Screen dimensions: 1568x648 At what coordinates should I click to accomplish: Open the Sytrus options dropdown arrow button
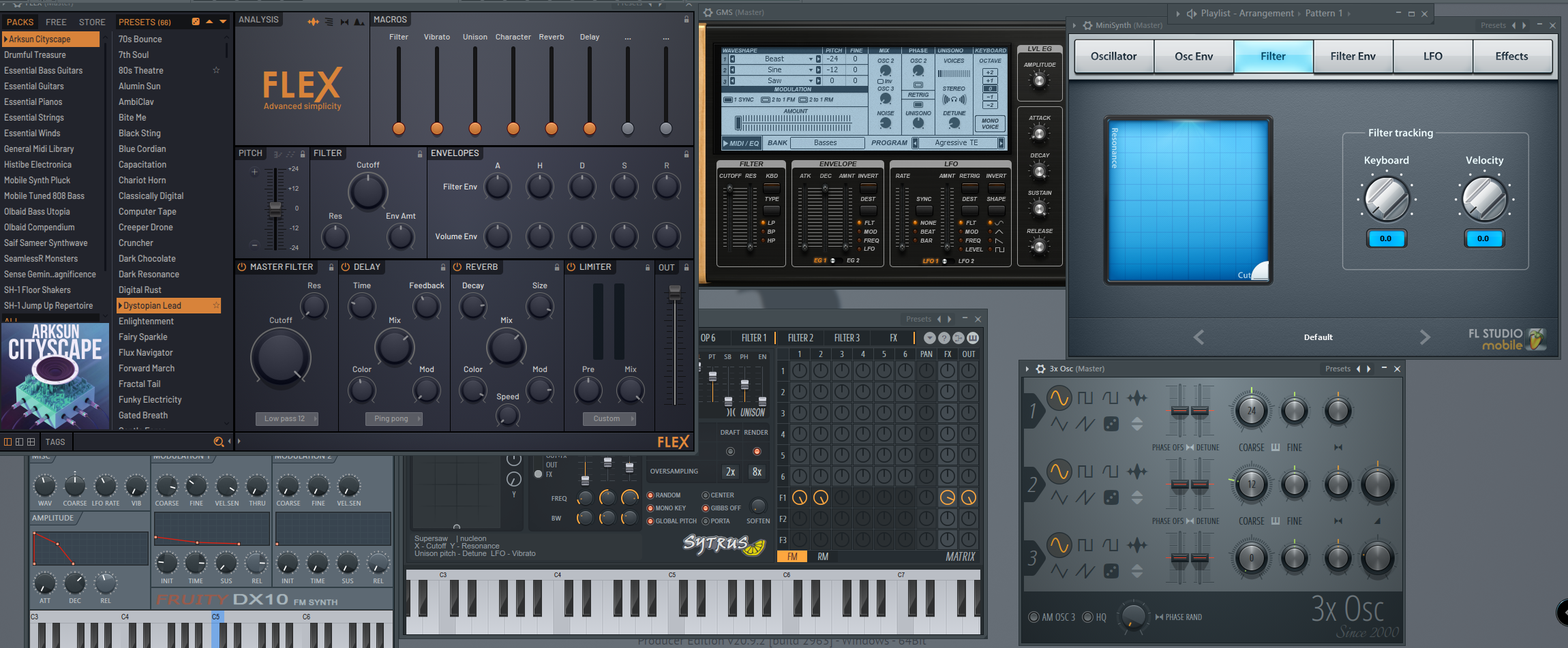(x=930, y=338)
